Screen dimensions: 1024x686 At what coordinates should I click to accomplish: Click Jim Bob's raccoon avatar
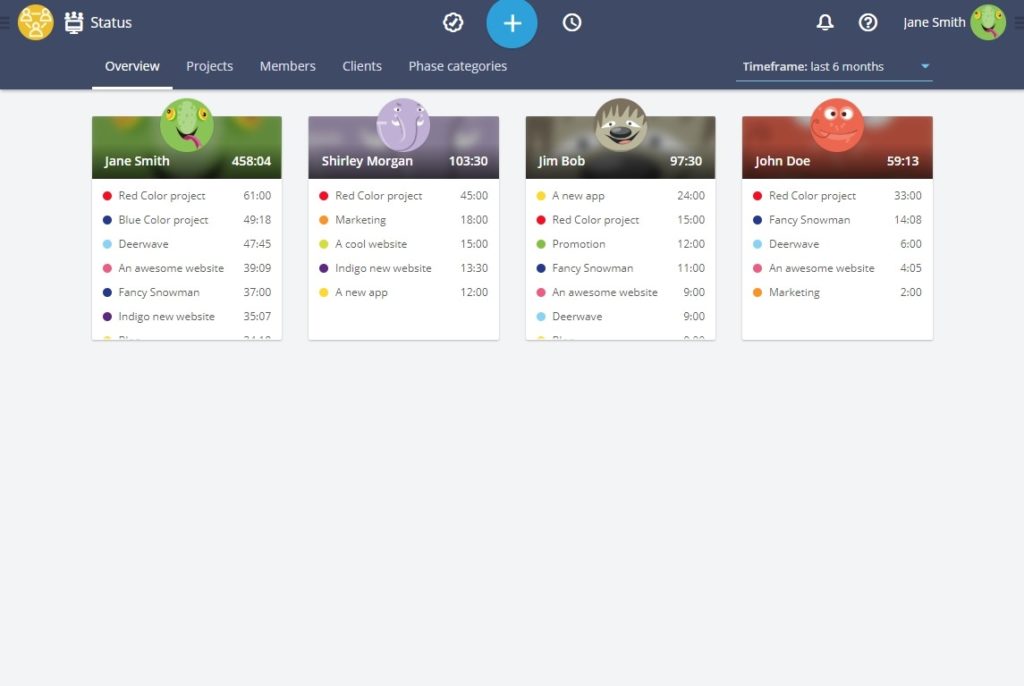(620, 125)
